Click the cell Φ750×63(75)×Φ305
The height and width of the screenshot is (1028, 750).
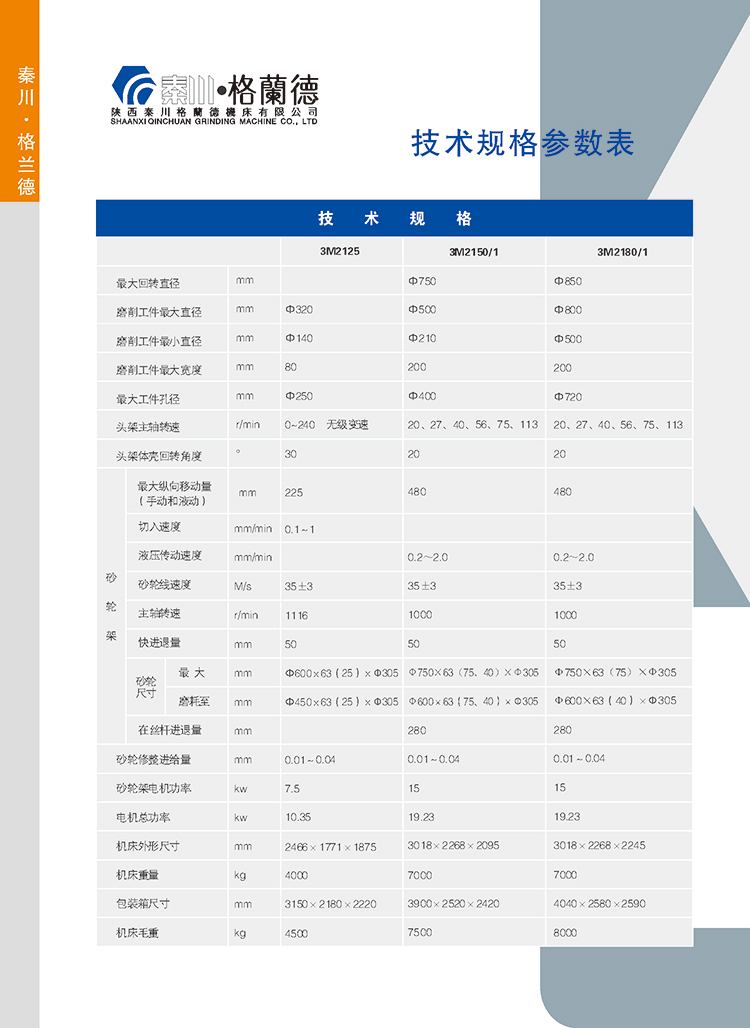coord(615,672)
